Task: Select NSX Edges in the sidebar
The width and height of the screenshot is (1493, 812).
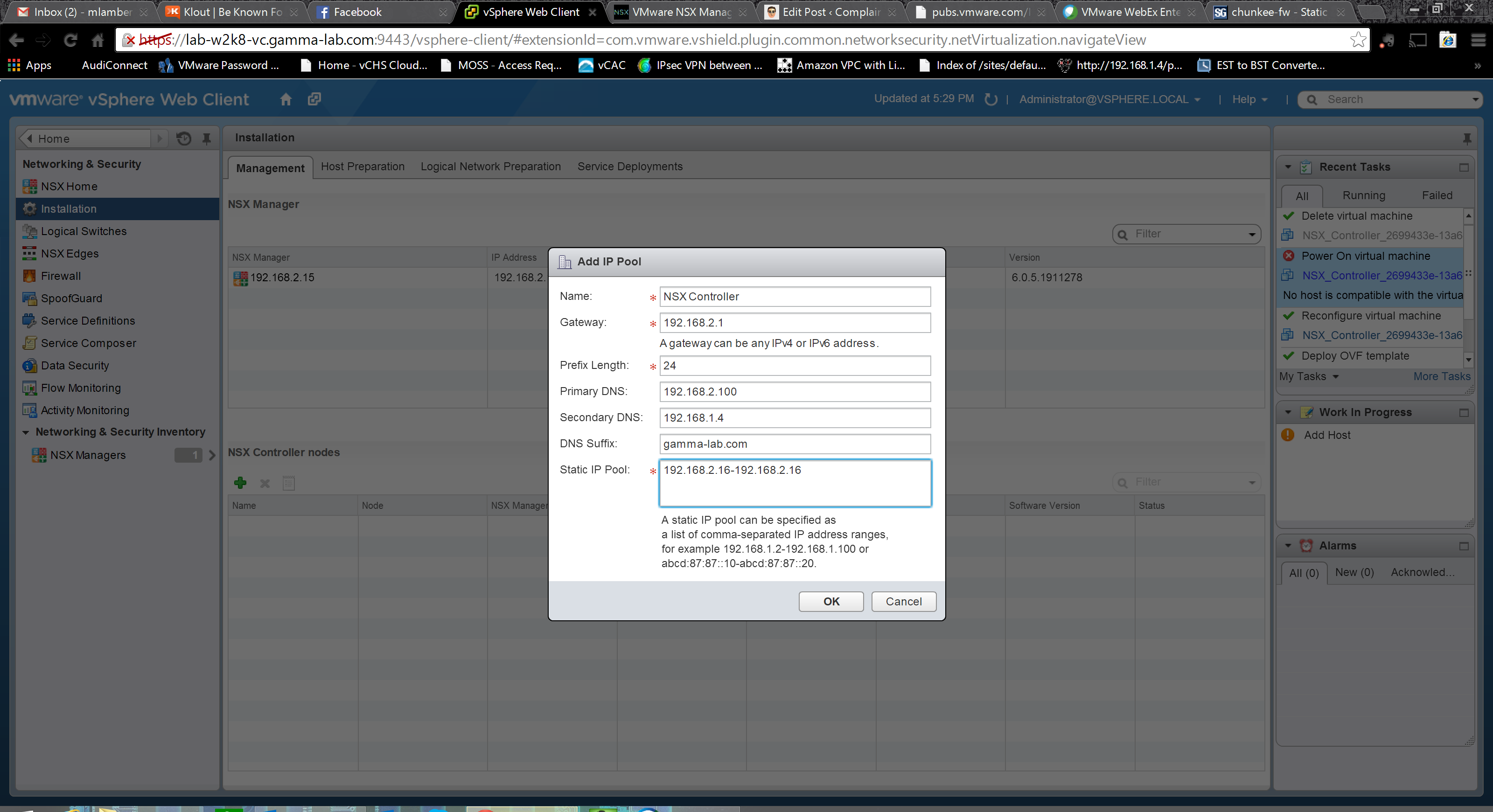Action: 69,253
